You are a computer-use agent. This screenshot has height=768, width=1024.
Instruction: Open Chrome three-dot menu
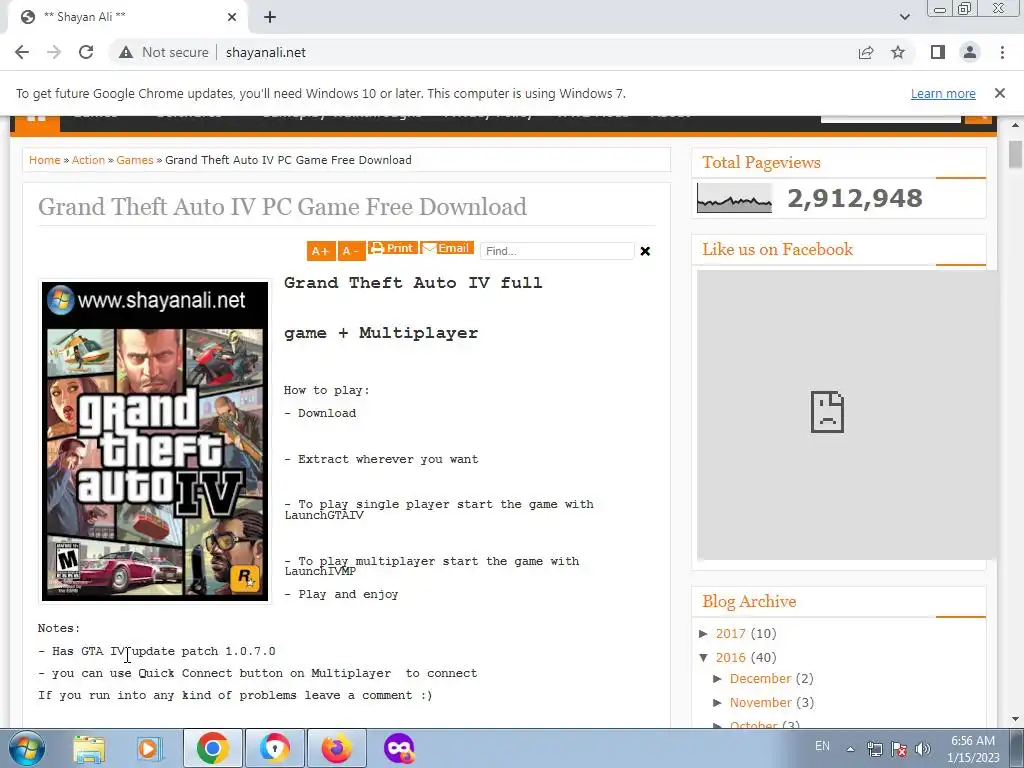pyautogui.click(x=1002, y=52)
